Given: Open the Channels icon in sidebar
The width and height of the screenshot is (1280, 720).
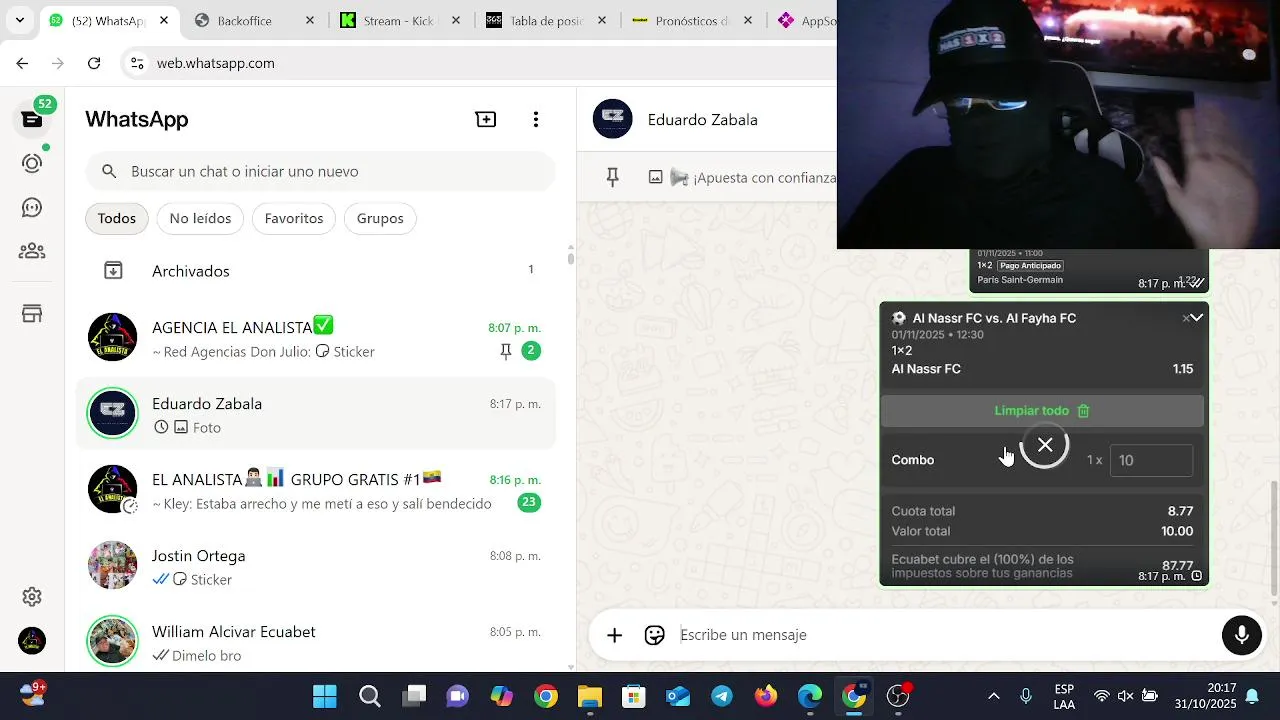Looking at the screenshot, I should tap(32, 207).
